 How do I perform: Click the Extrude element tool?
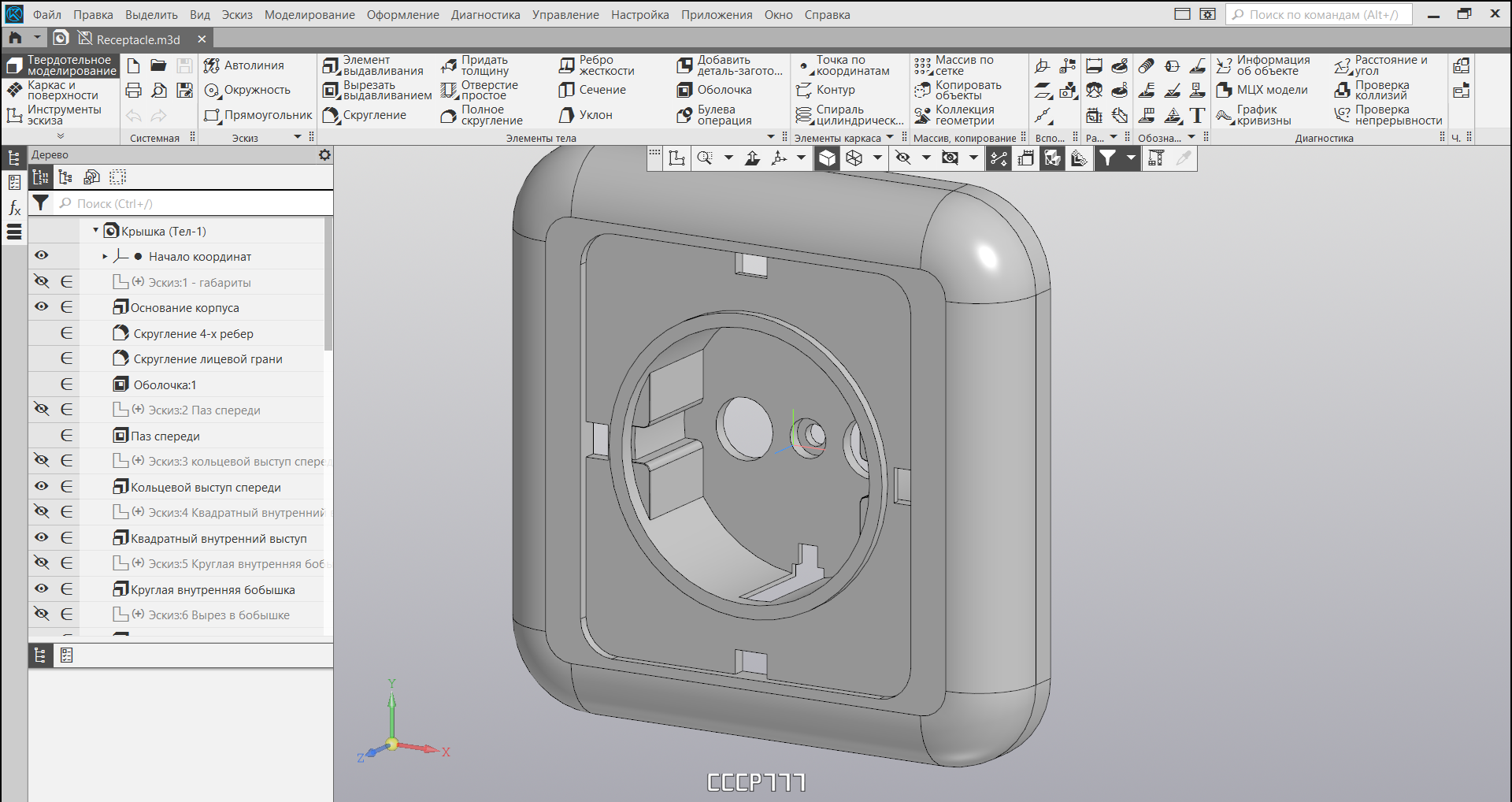click(x=373, y=65)
